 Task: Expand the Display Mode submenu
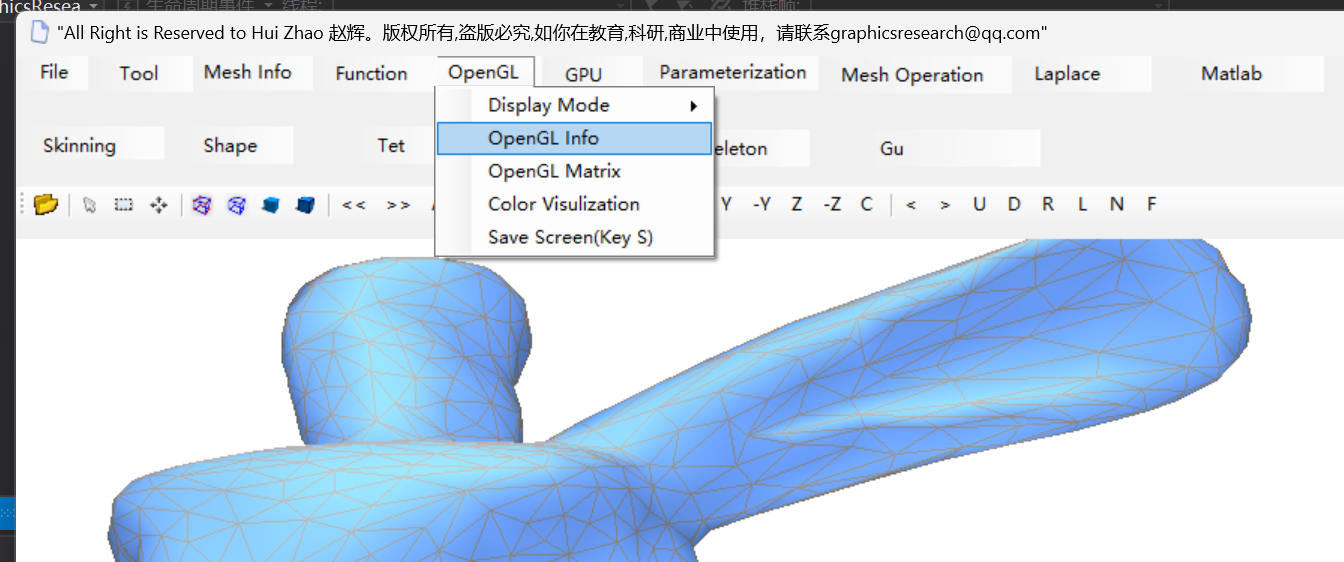pos(574,105)
